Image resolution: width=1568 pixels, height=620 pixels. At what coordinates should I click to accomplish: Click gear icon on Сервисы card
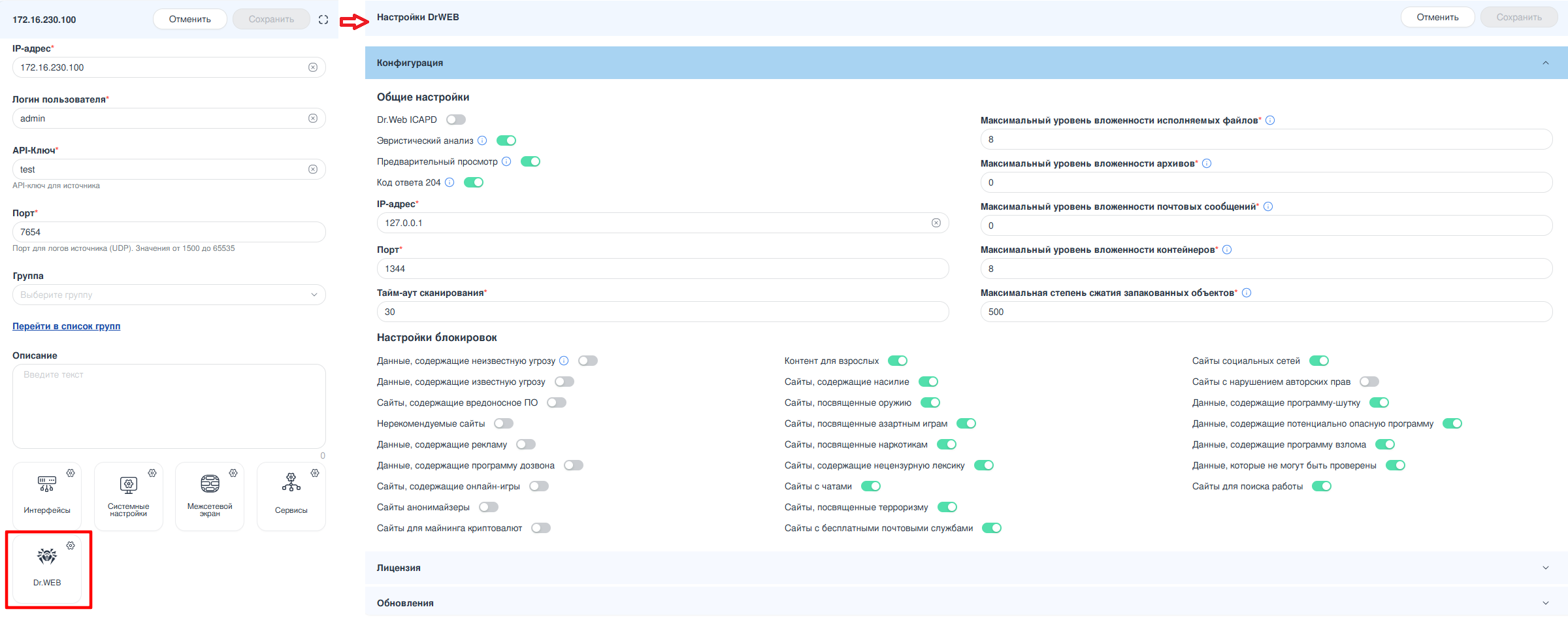pos(315,473)
